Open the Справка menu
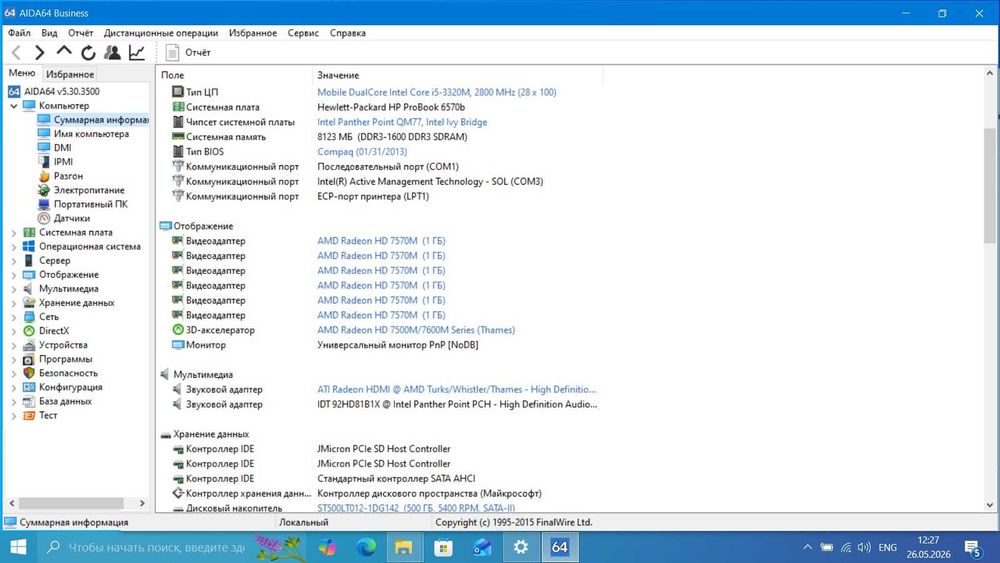The width and height of the screenshot is (1000, 563). [348, 33]
